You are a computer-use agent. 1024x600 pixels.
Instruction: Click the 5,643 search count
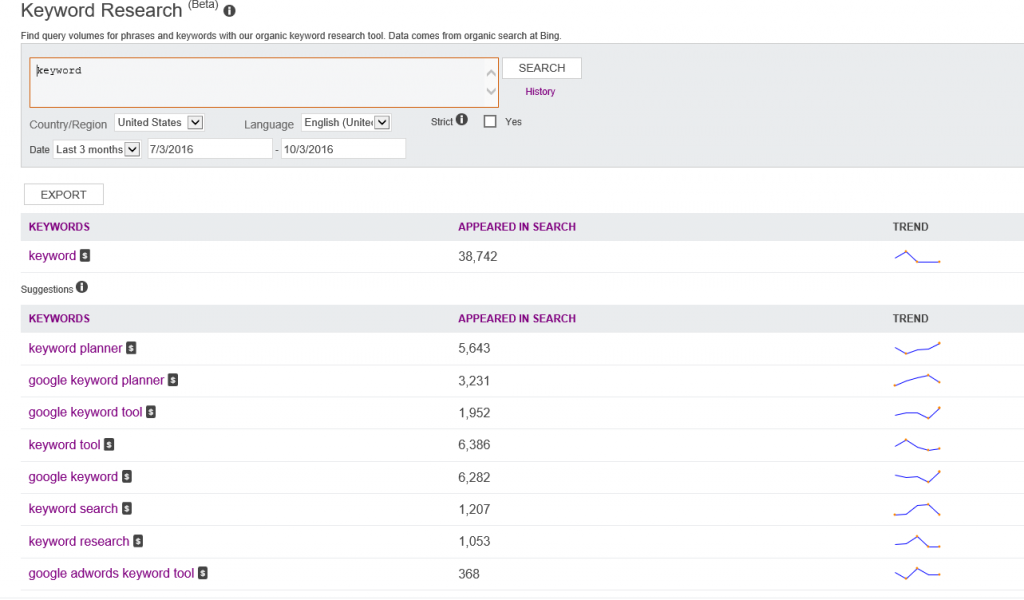tap(474, 348)
